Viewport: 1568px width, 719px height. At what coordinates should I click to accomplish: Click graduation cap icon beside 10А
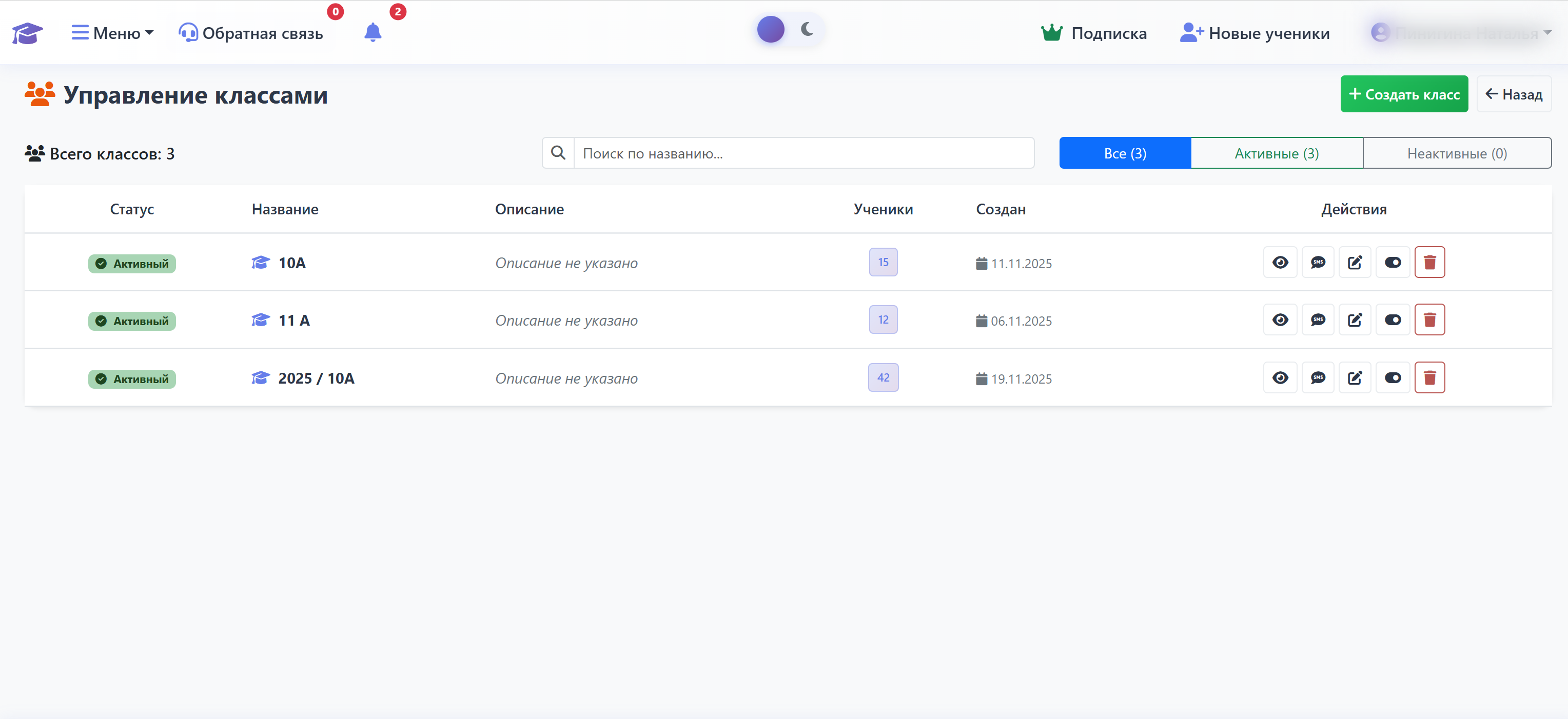[261, 262]
